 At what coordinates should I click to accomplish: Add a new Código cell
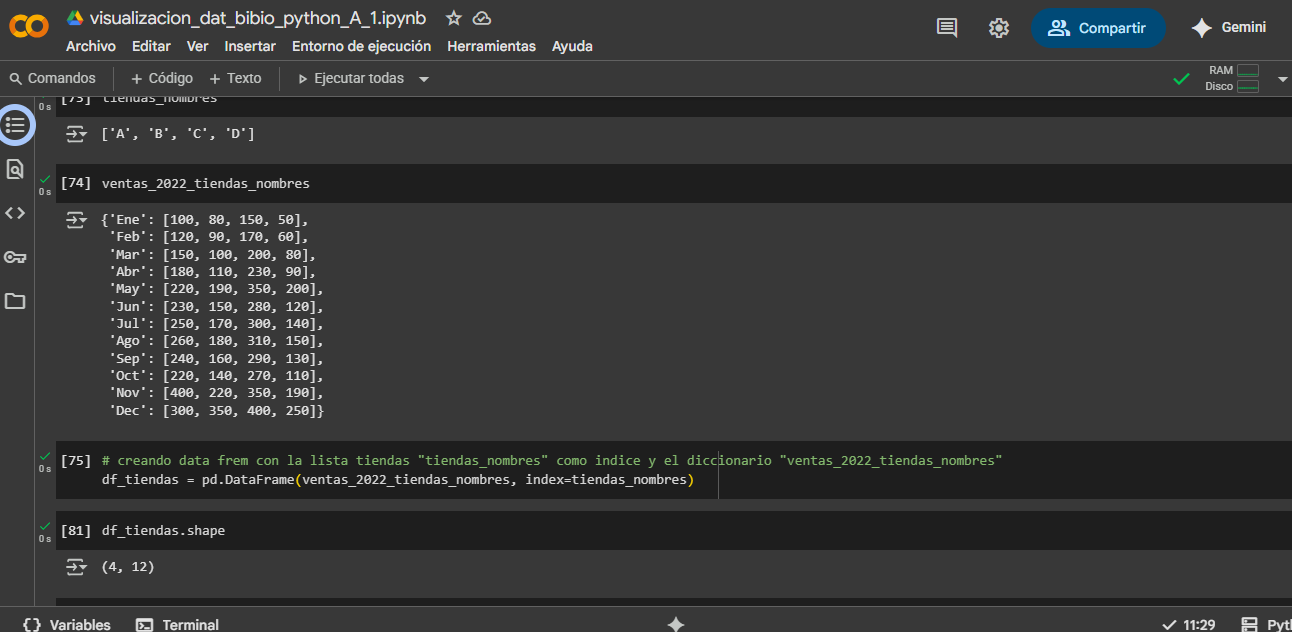point(162,78)
